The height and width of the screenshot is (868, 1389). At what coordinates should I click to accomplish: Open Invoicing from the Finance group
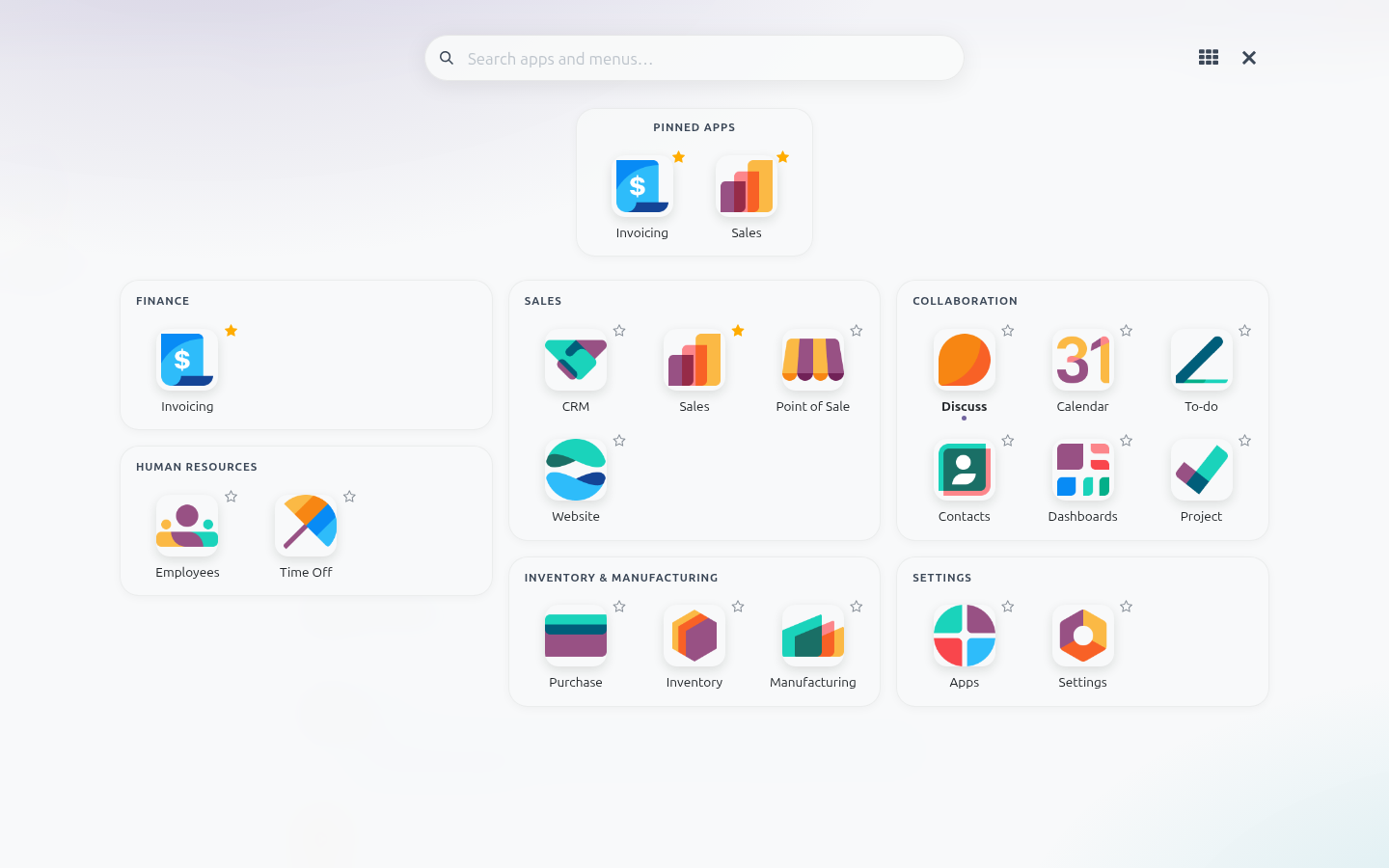(187, 360)
